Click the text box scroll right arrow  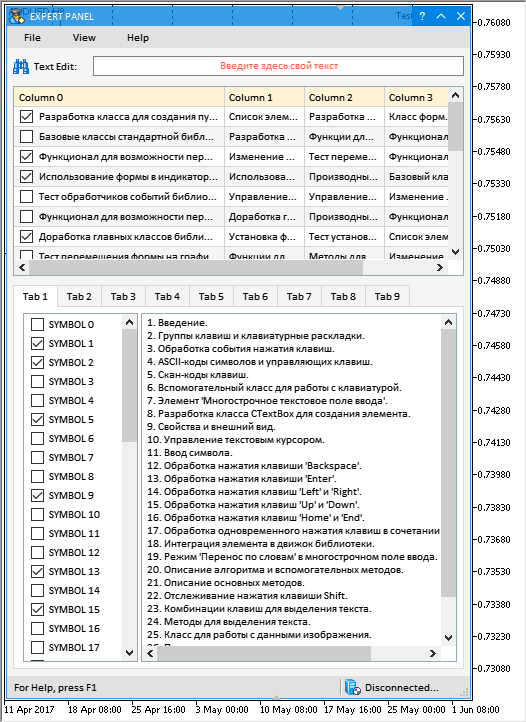(433, 653)
